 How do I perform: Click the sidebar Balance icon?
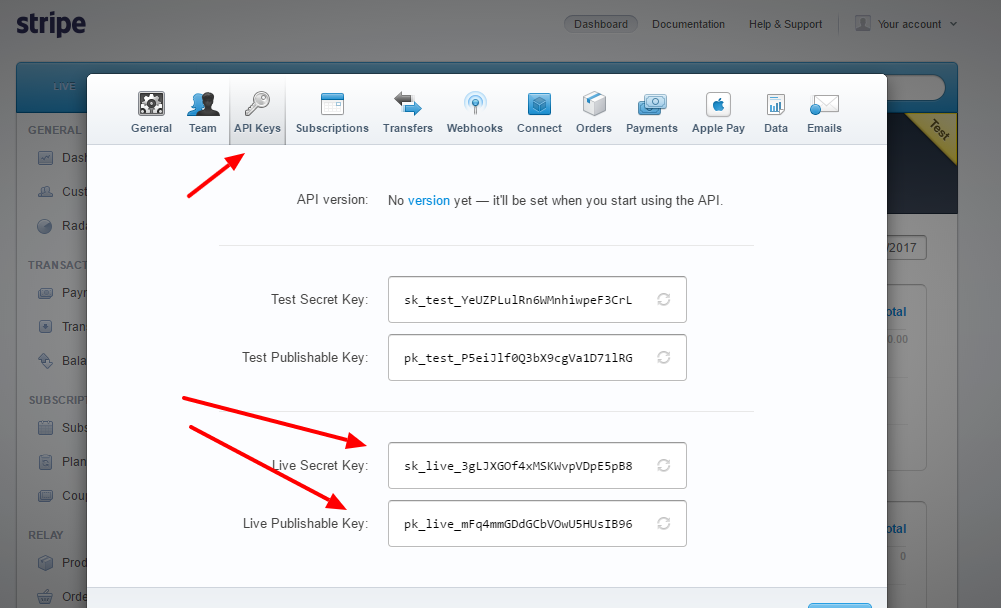pos(45,360)
